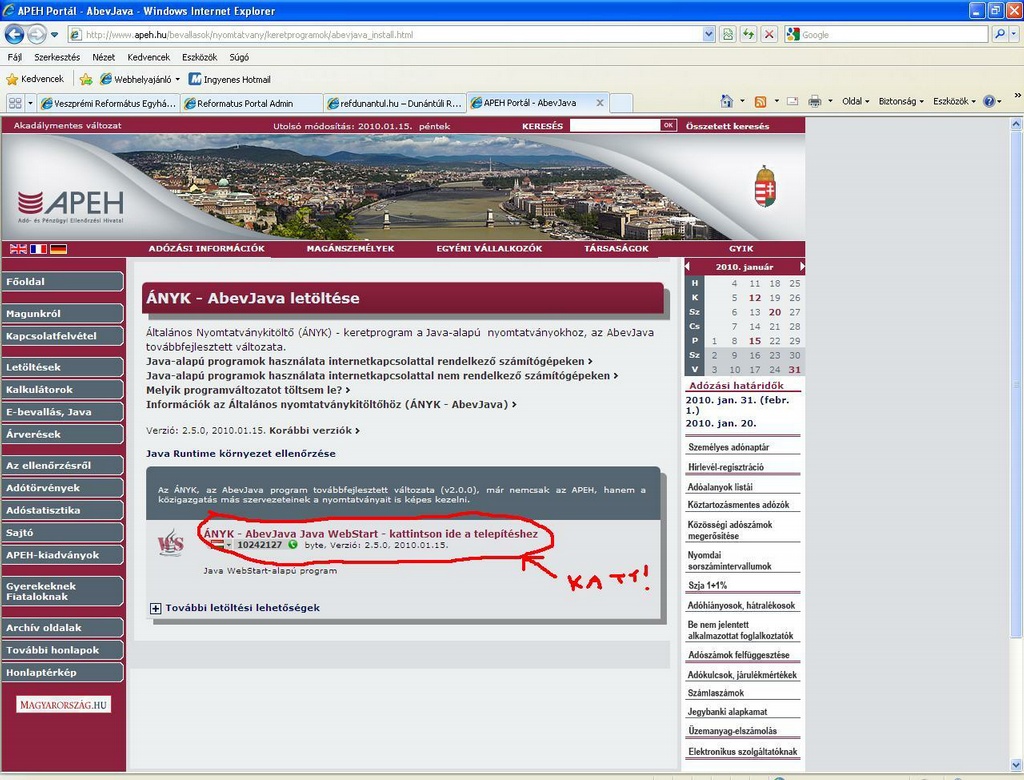Switch to the Reformatus Portal Admin tab
The image size is (1024, 780).
[x=251, y=103]
